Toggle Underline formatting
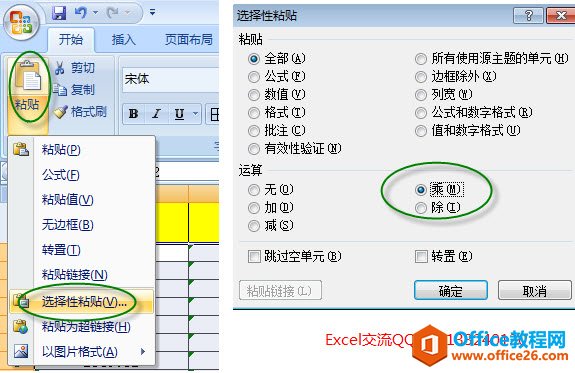 (179, 114)
